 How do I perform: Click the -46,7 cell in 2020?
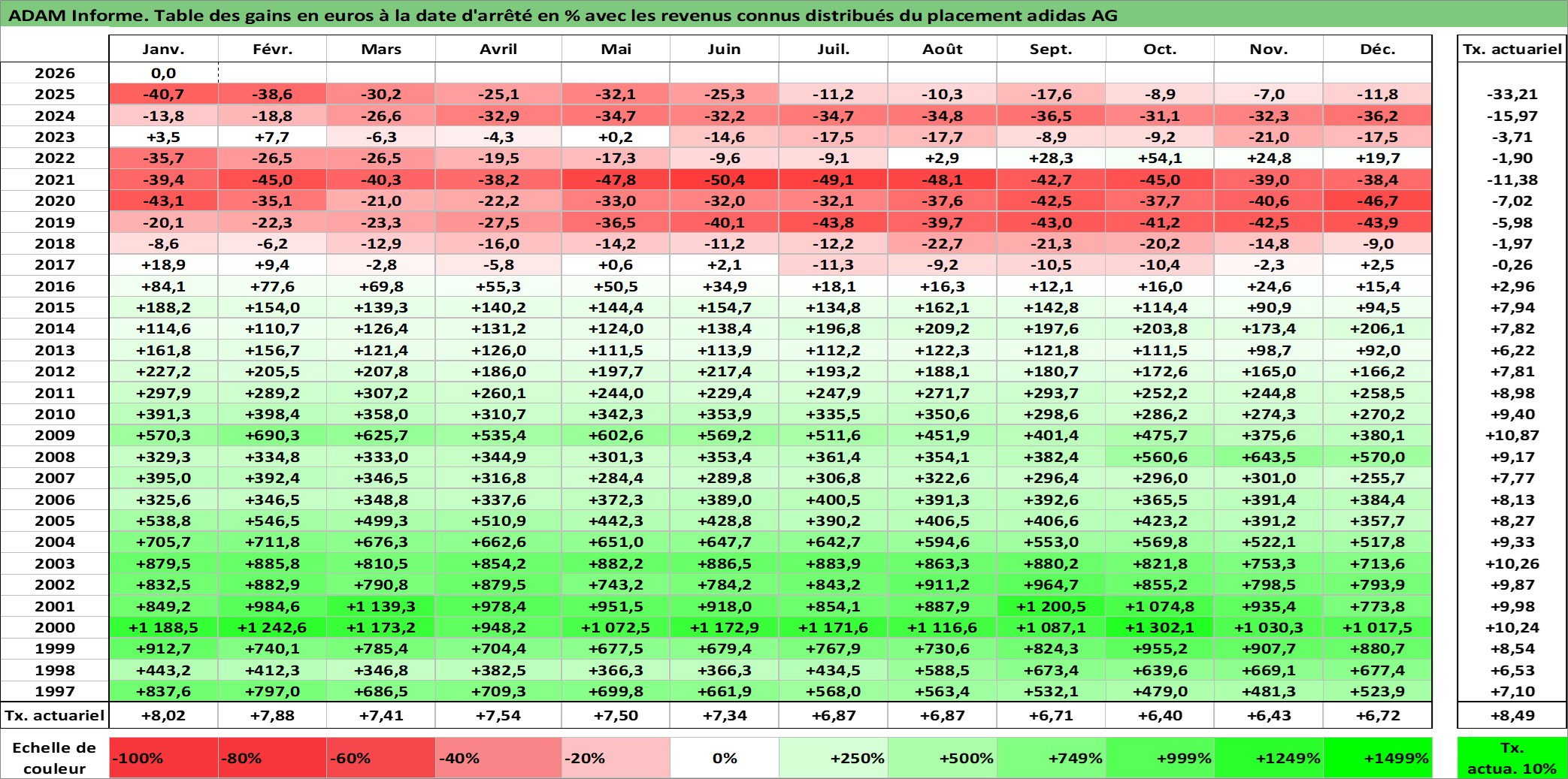coord(1377,201)
